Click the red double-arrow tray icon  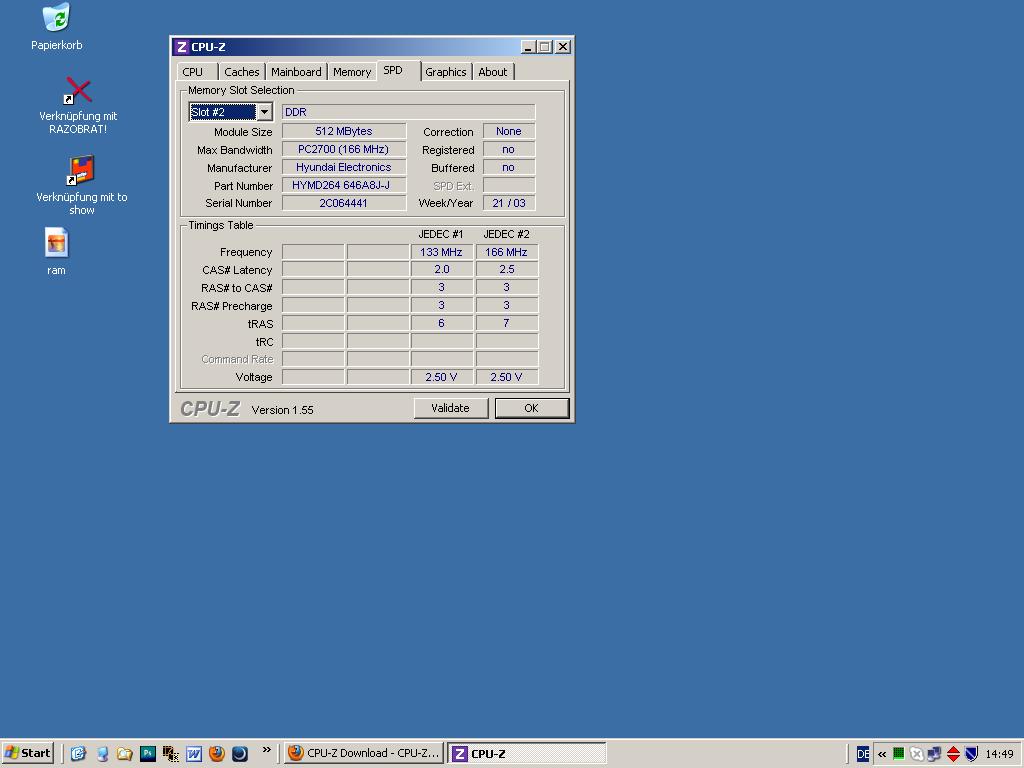[x=953, y=754]
